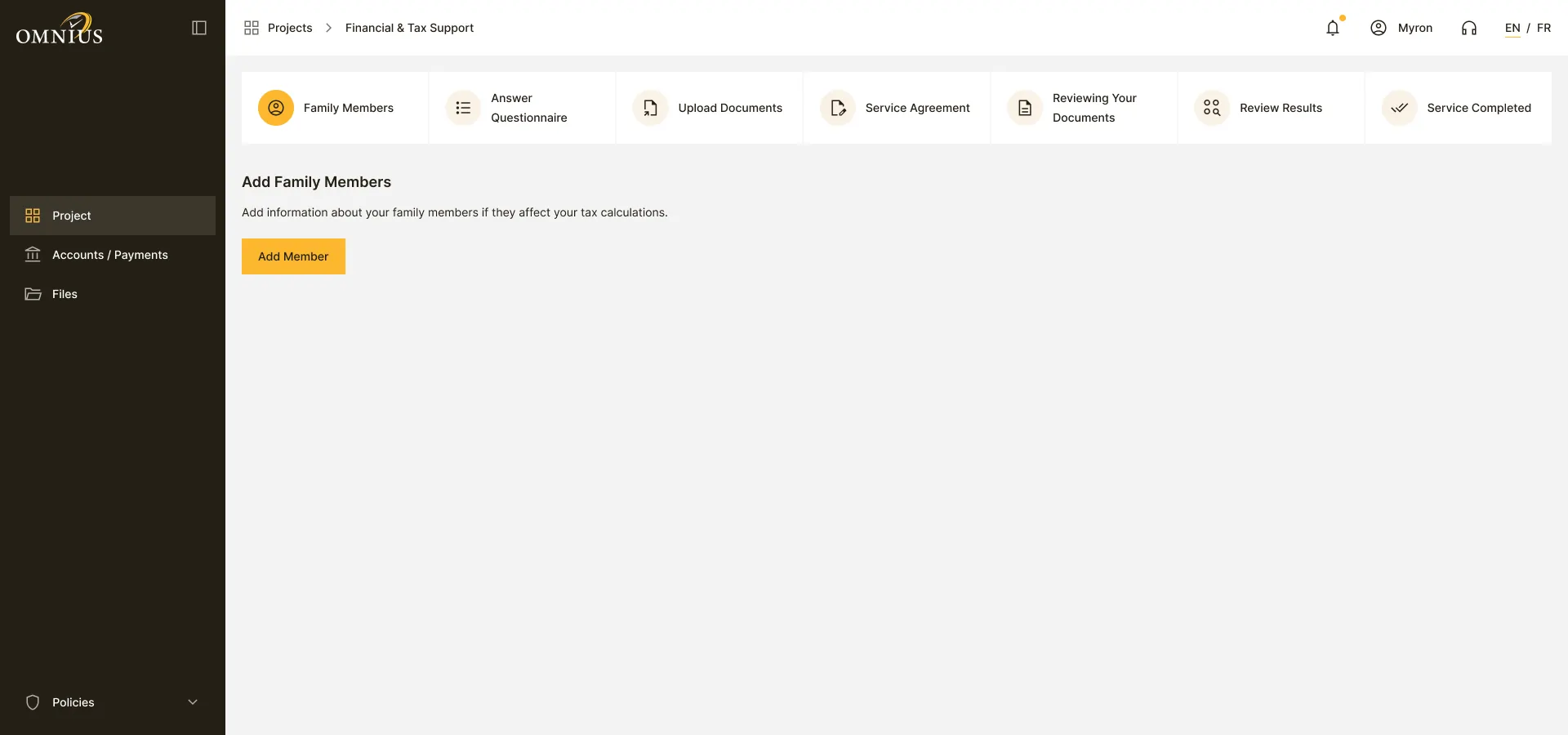Open the Review Results step icon
The height and width of the screenshot is (735, 1568).
click(1212, 108)
